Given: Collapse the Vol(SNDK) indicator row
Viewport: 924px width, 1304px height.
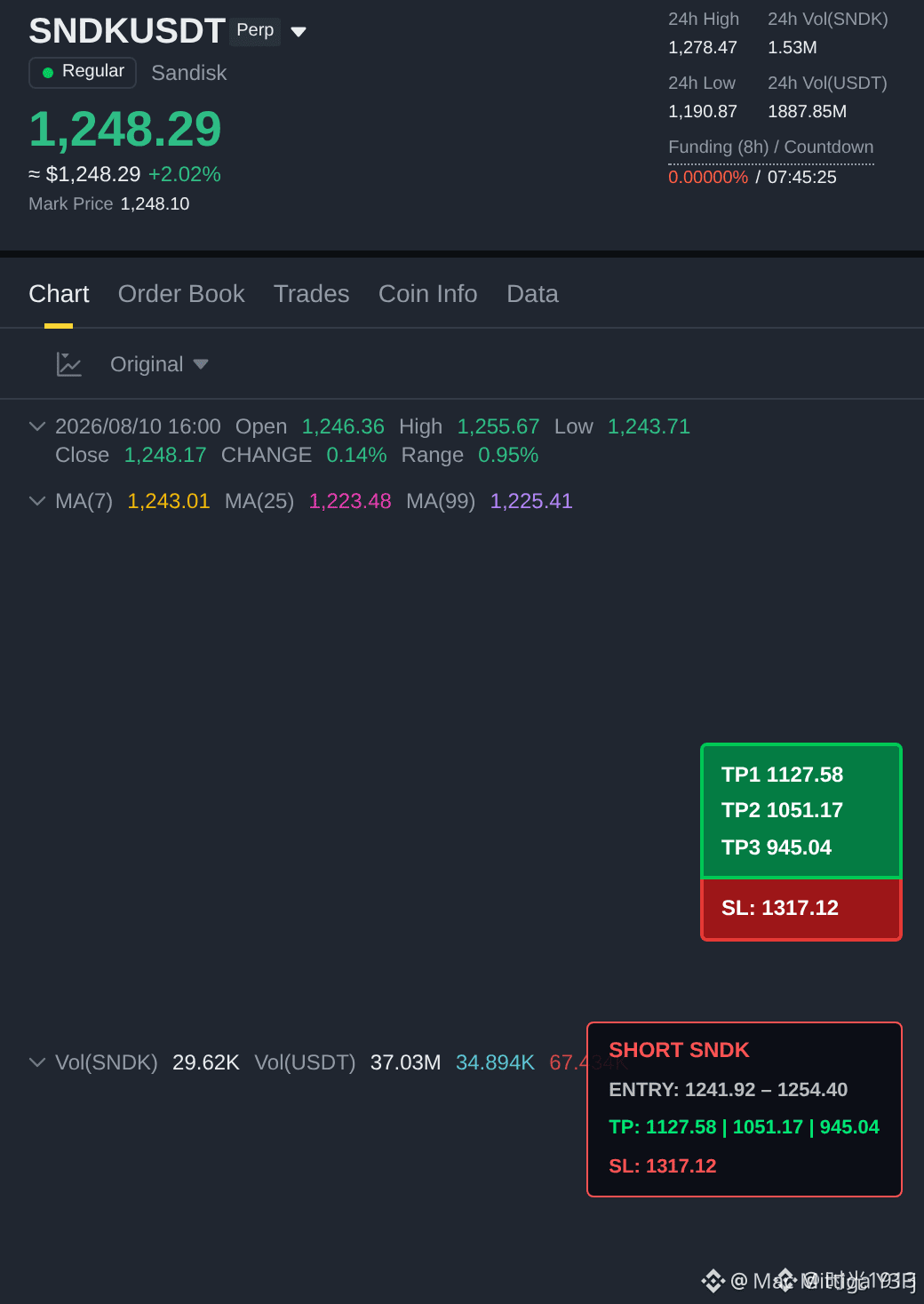Looking at the screenshot, I should coord(37,1062).
